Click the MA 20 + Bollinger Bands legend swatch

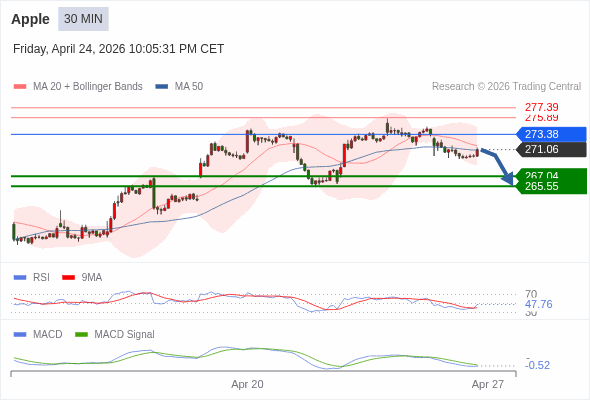pyautogui.click(x=20, y=87)
